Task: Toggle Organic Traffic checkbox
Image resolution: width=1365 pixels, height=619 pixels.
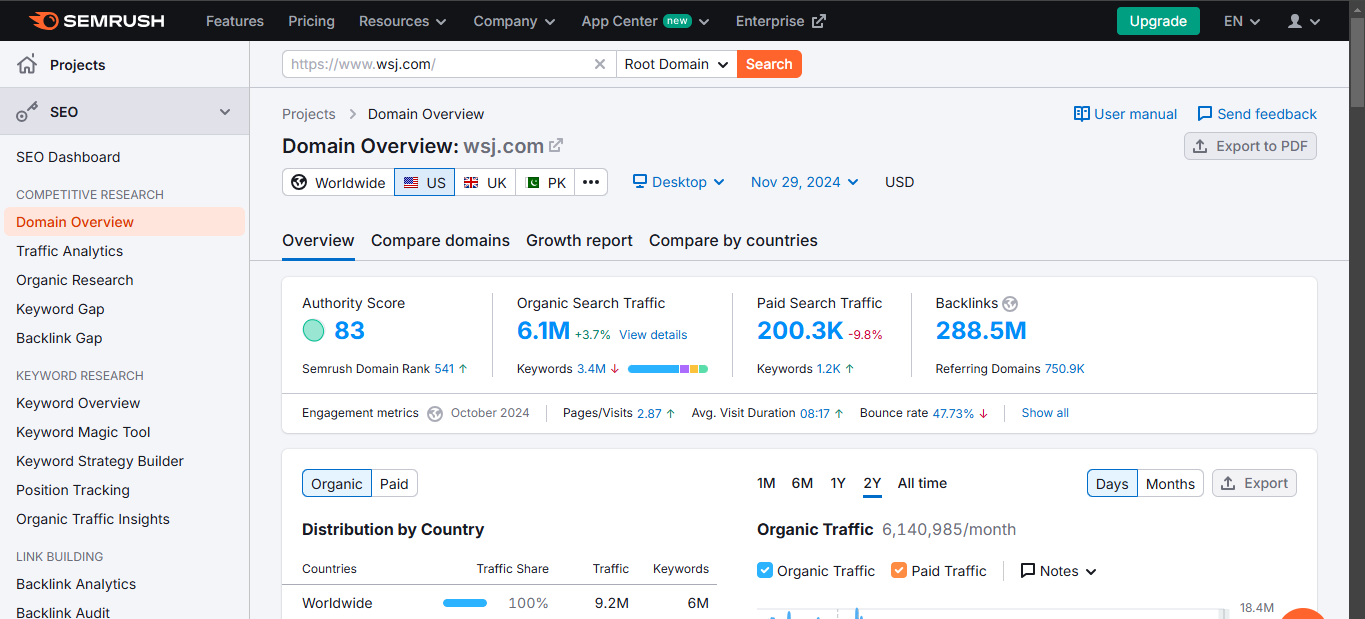Action: tap(765, 570)
